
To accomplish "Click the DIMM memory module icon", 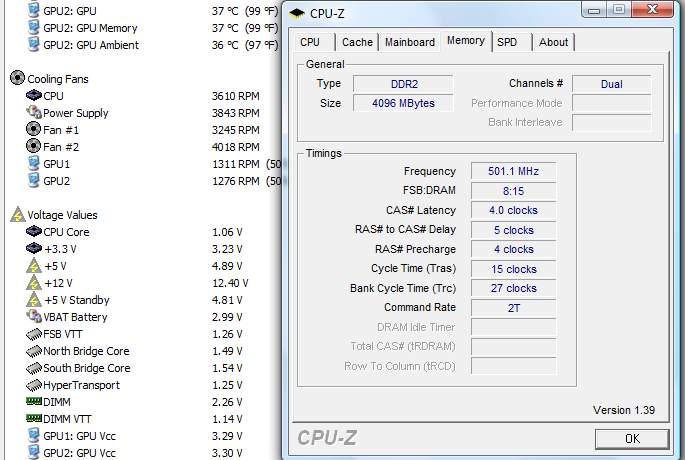I will click(34, 401).
